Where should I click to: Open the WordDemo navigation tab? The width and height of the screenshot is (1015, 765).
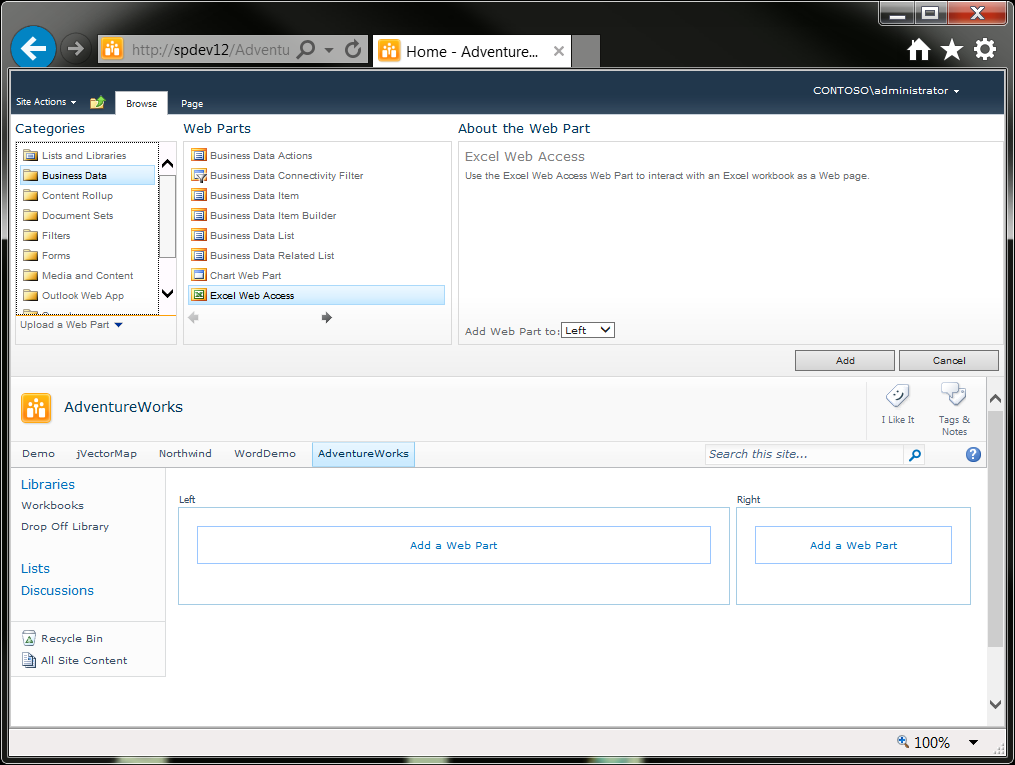point(265,454)
